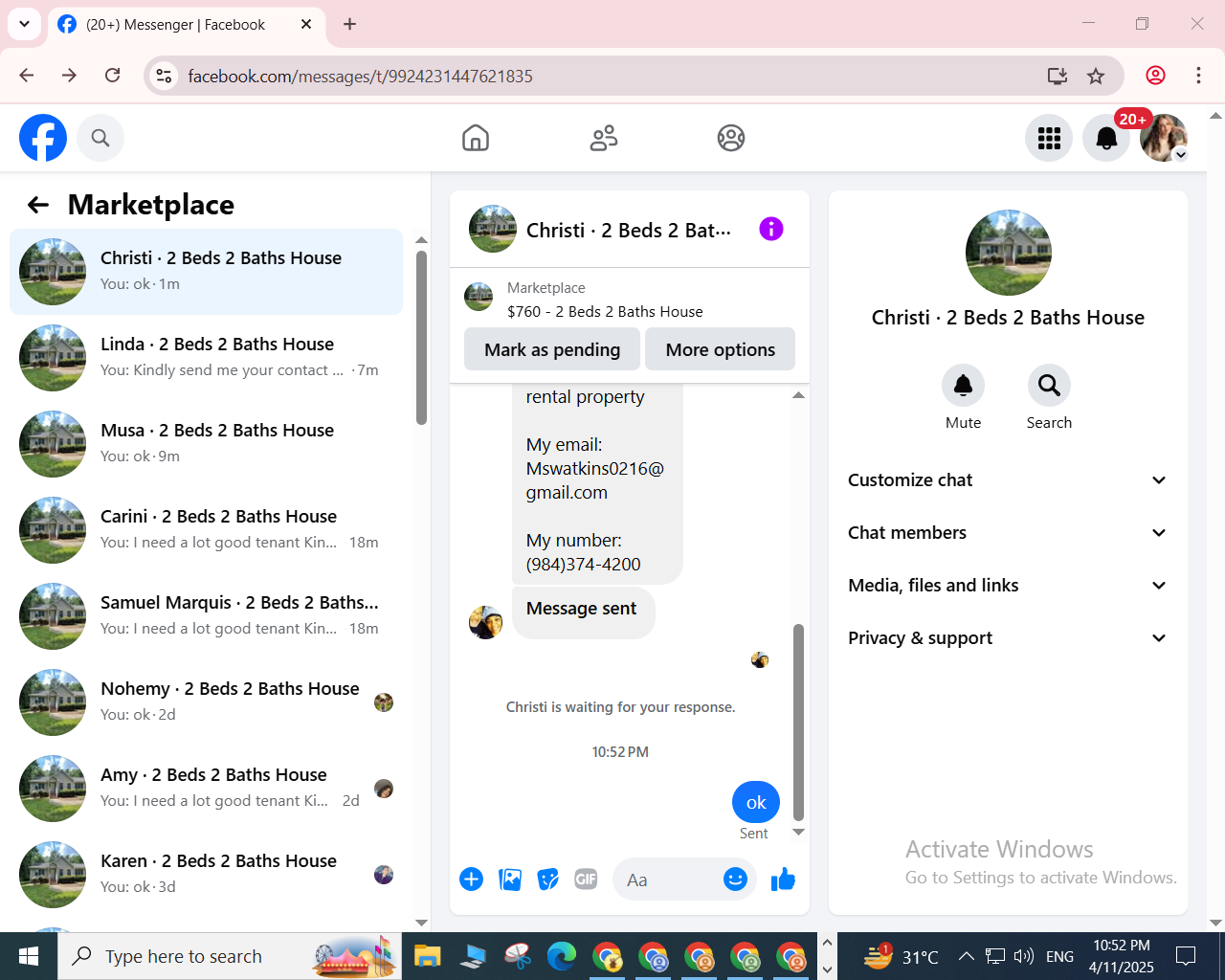This screenshot has width=1225, height=980.
Task: Click the Christi chat header title
Action: pos(628,230)
